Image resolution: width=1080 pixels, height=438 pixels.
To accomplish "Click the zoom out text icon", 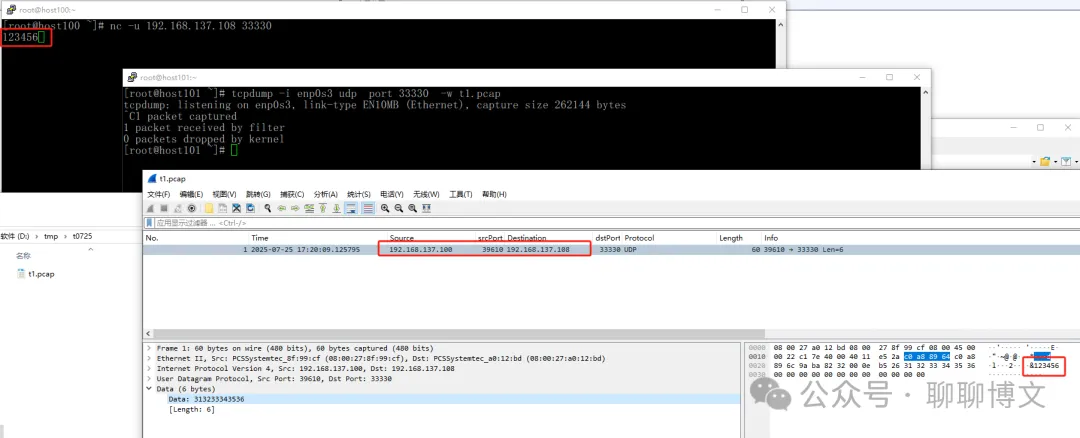I will 399,208.
